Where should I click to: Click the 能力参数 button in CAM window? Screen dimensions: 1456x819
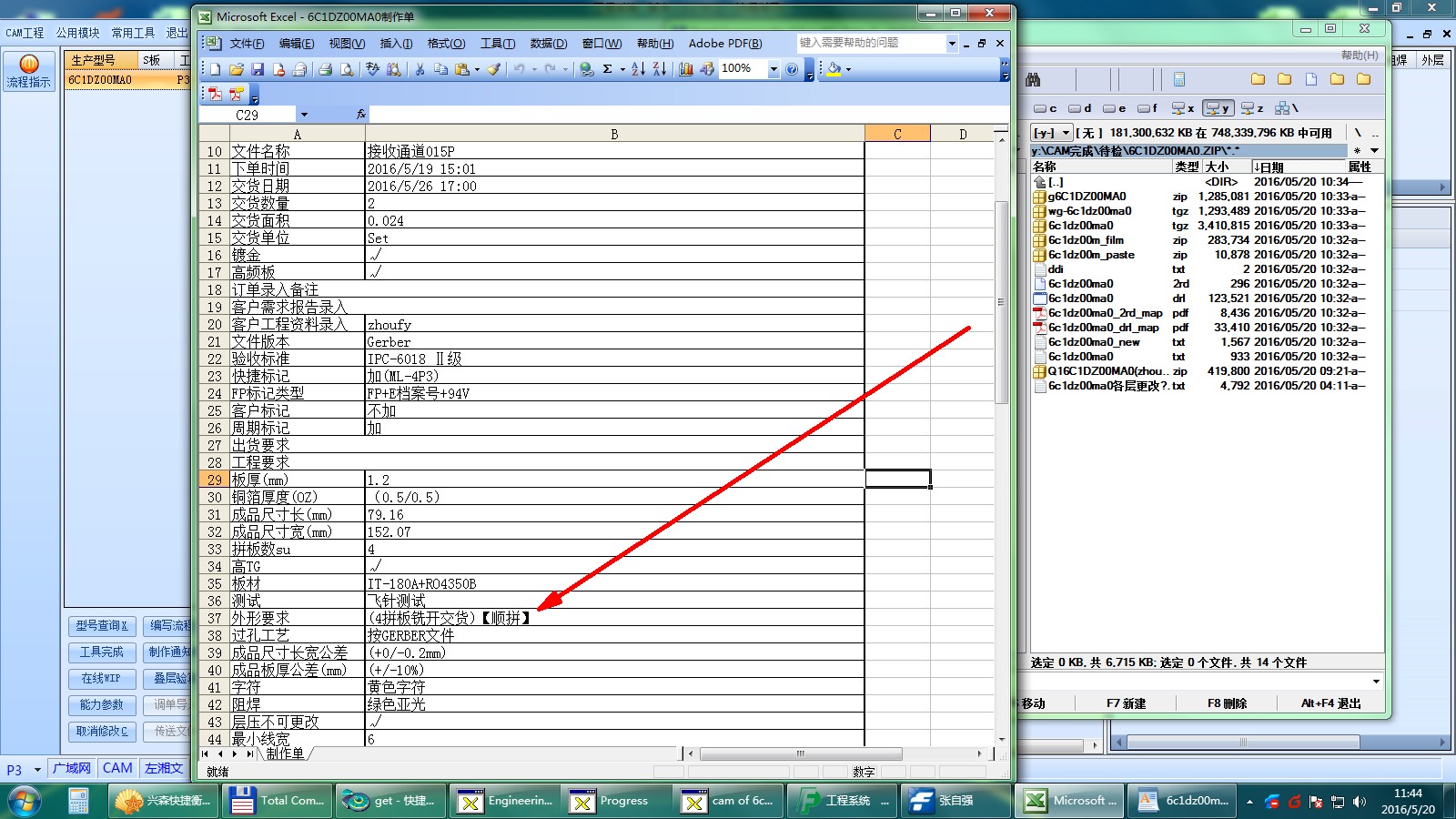pyautogui.click(x=102, y=705)
